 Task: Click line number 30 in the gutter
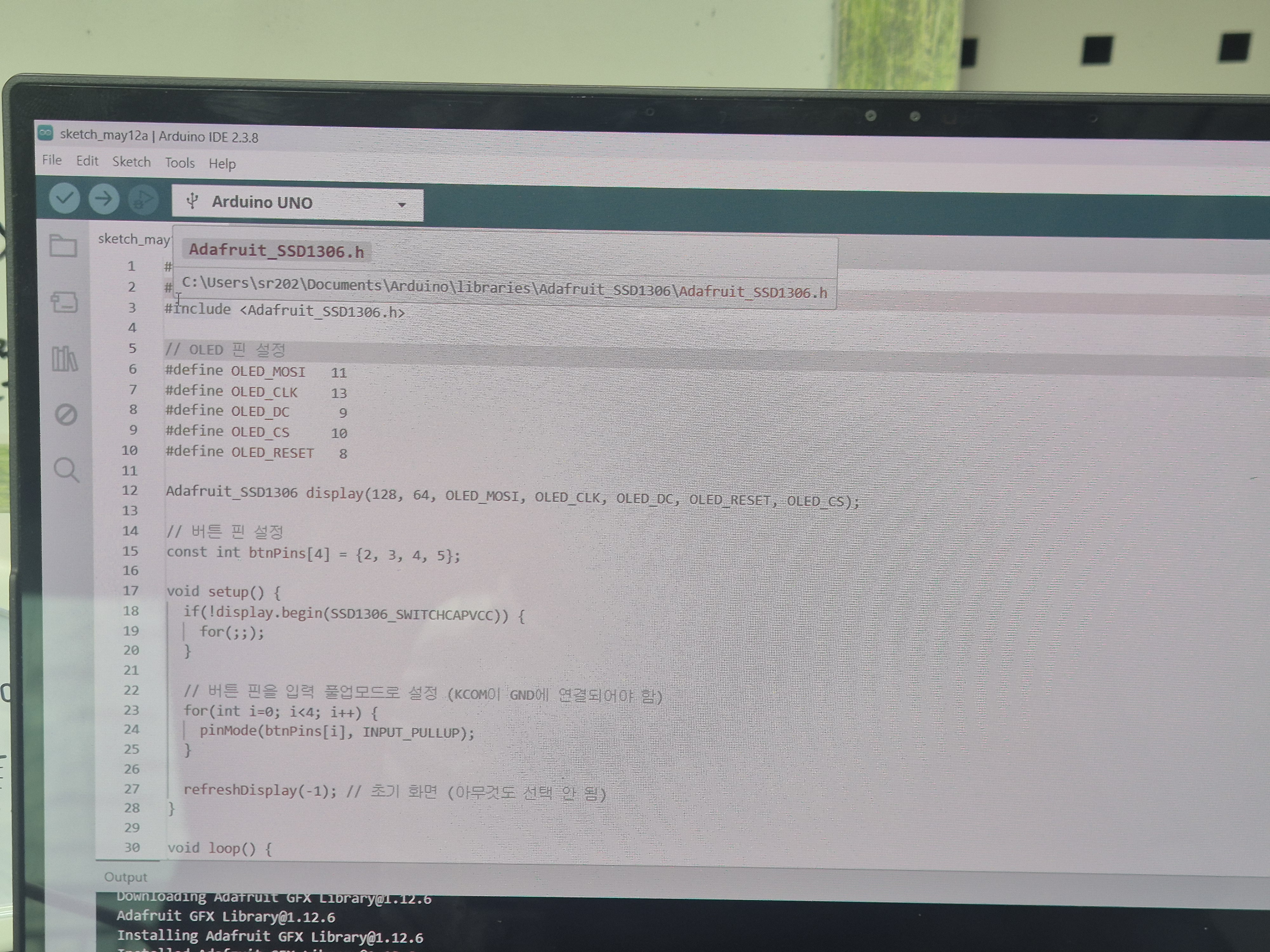[131, 847]
